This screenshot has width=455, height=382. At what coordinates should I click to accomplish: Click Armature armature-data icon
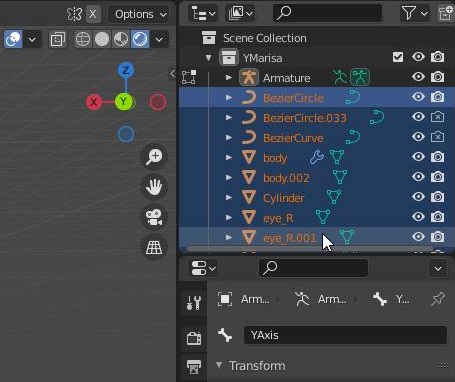[360, 77]
